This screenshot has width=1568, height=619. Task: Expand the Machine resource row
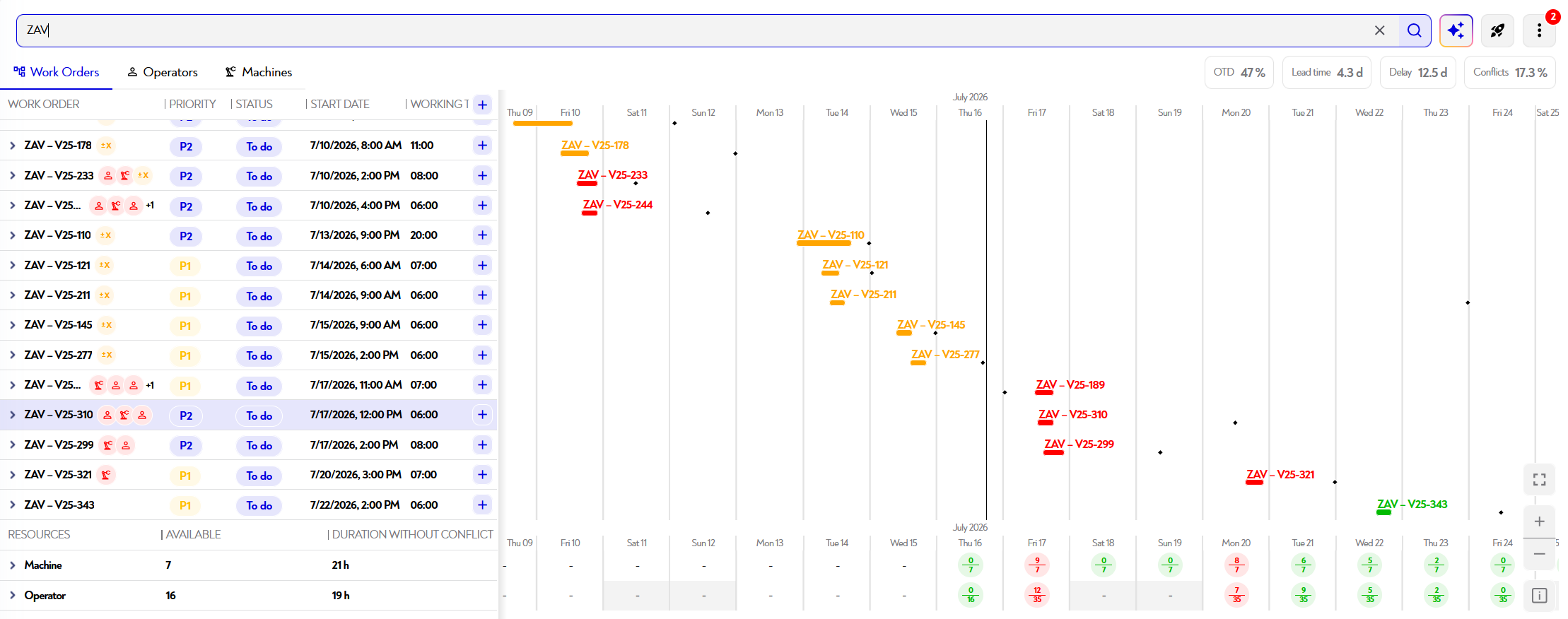pyautogui.click(x=13, y=565)
